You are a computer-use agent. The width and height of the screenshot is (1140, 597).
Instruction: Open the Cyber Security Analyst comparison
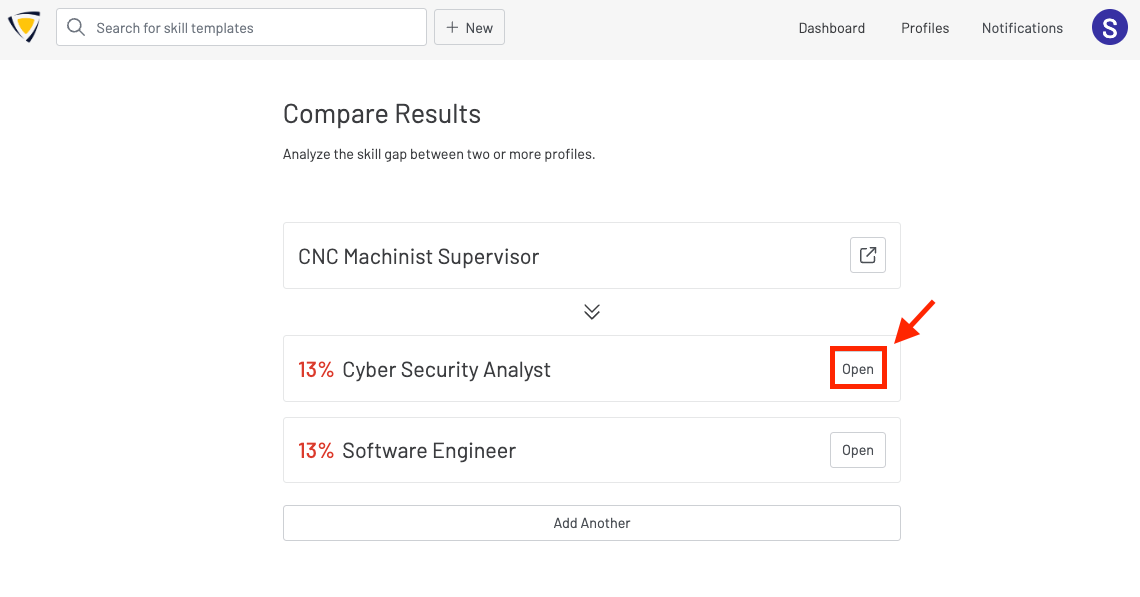858,369
